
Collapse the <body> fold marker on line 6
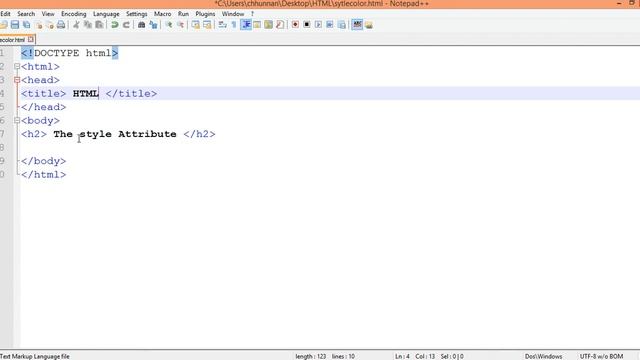[x=17, y=120]
